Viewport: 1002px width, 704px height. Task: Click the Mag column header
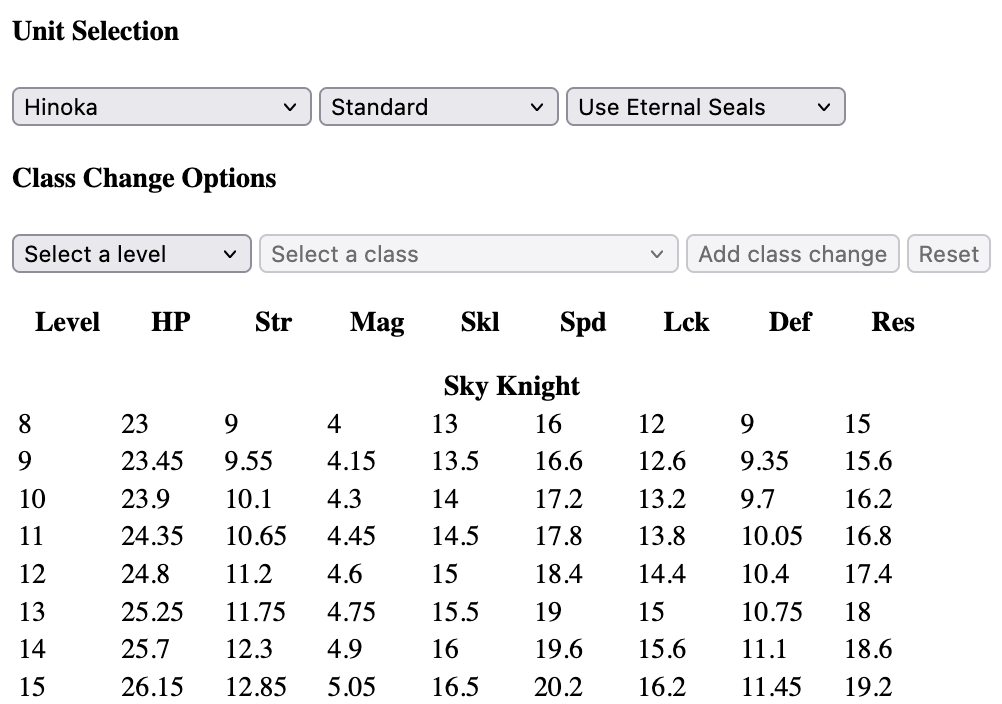[377, 322]
